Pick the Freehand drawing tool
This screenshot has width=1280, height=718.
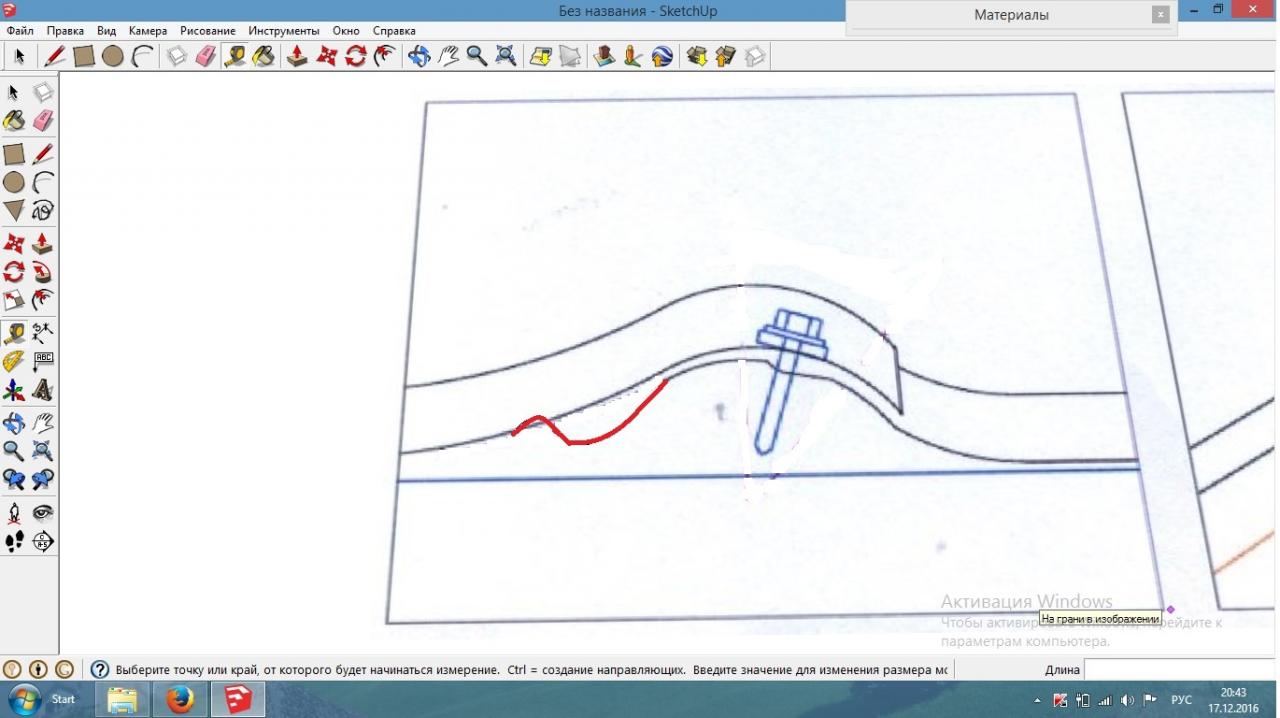[43, 210]
